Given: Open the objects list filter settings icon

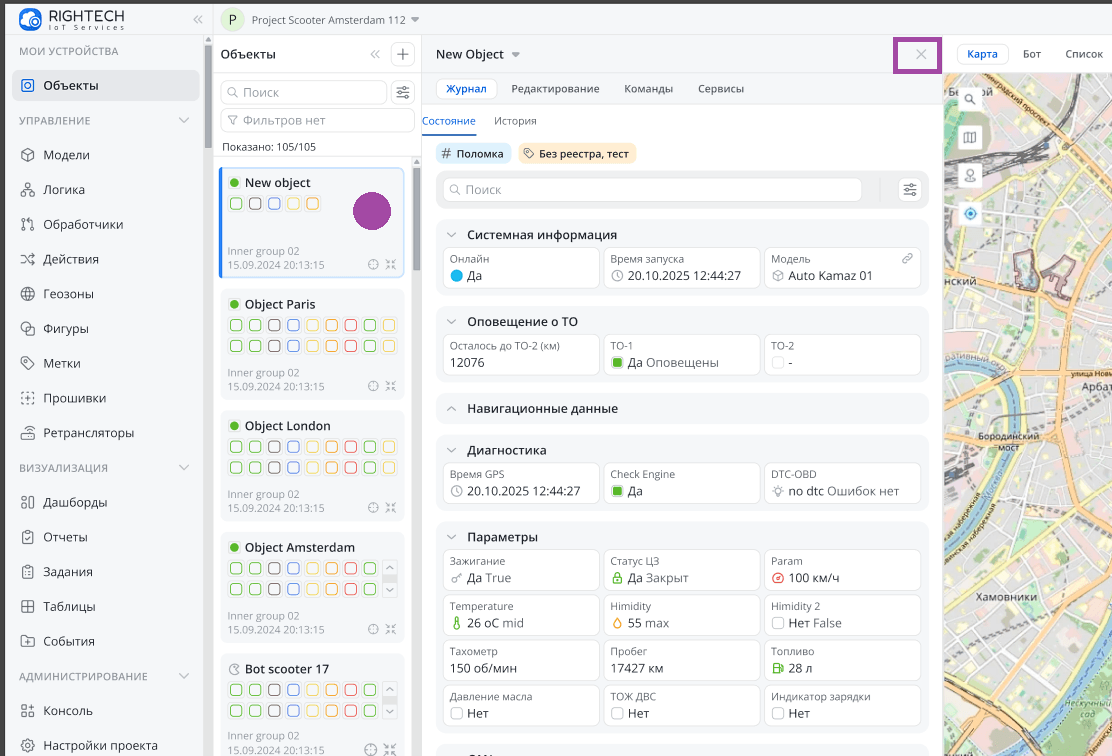Looking at the screenshot, I should (402, 92).
